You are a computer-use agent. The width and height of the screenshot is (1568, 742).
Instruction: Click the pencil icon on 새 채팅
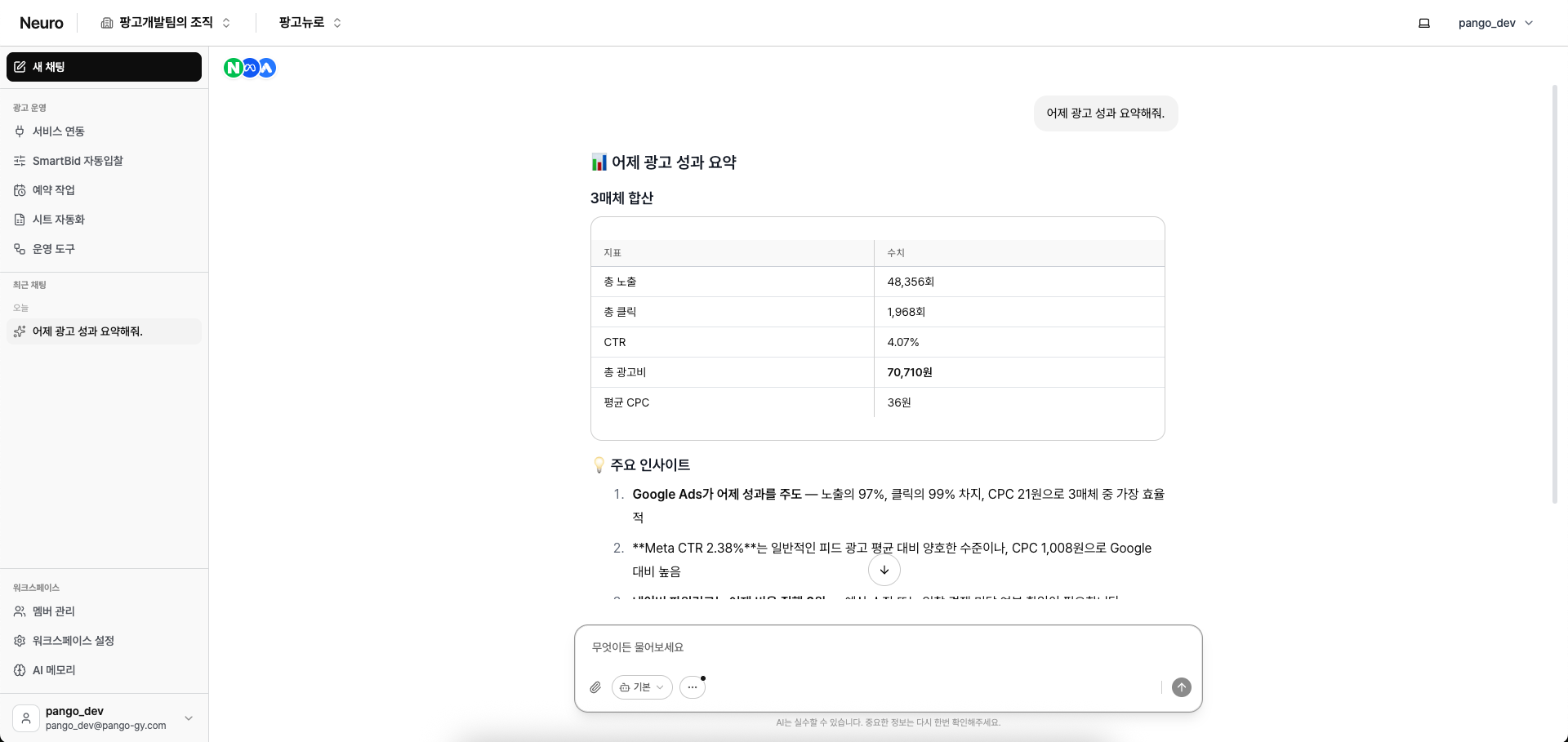coord(20,67)
